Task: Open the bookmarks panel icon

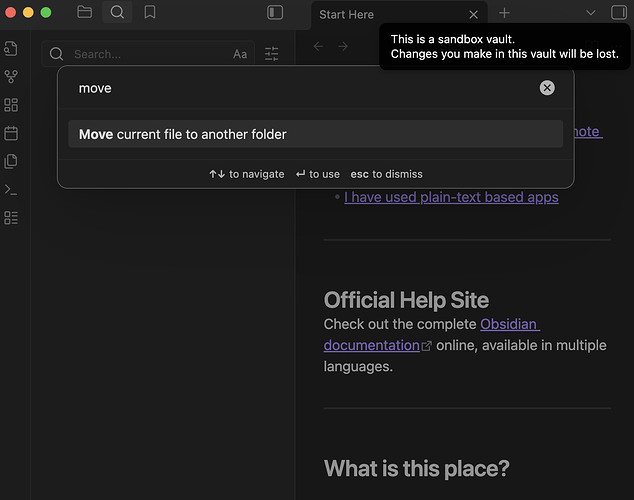Action: 149,13
